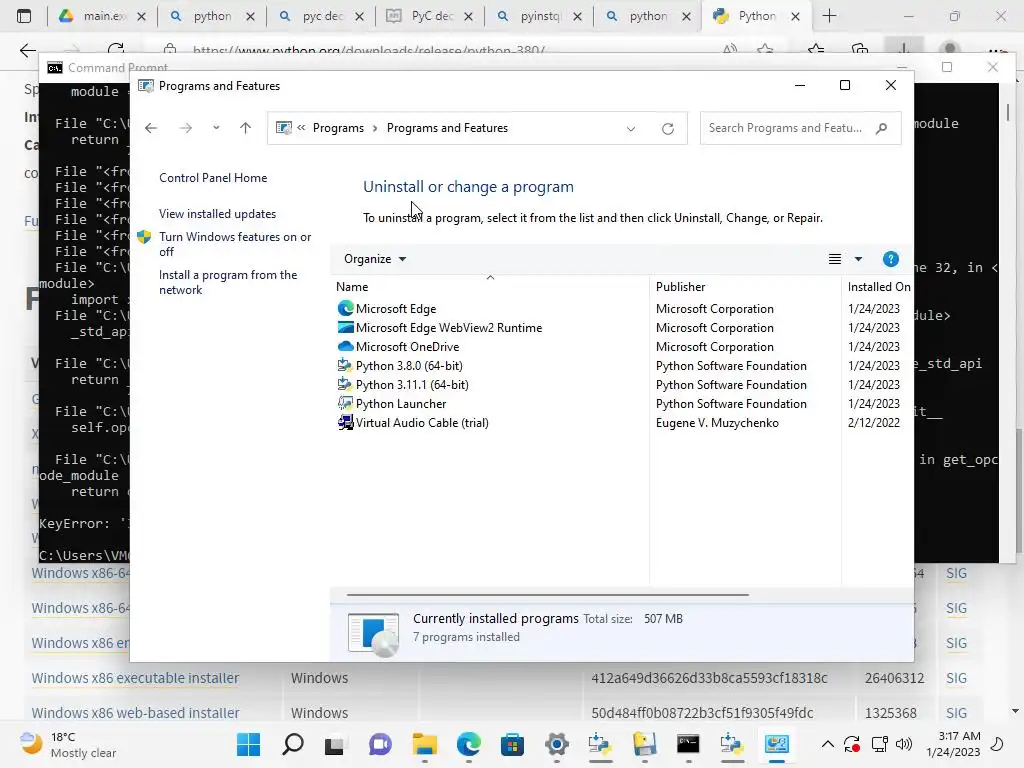Open a new browser tab with plus button
Viewport: 1024px width, 768px height.
click(x=829, y=16)
